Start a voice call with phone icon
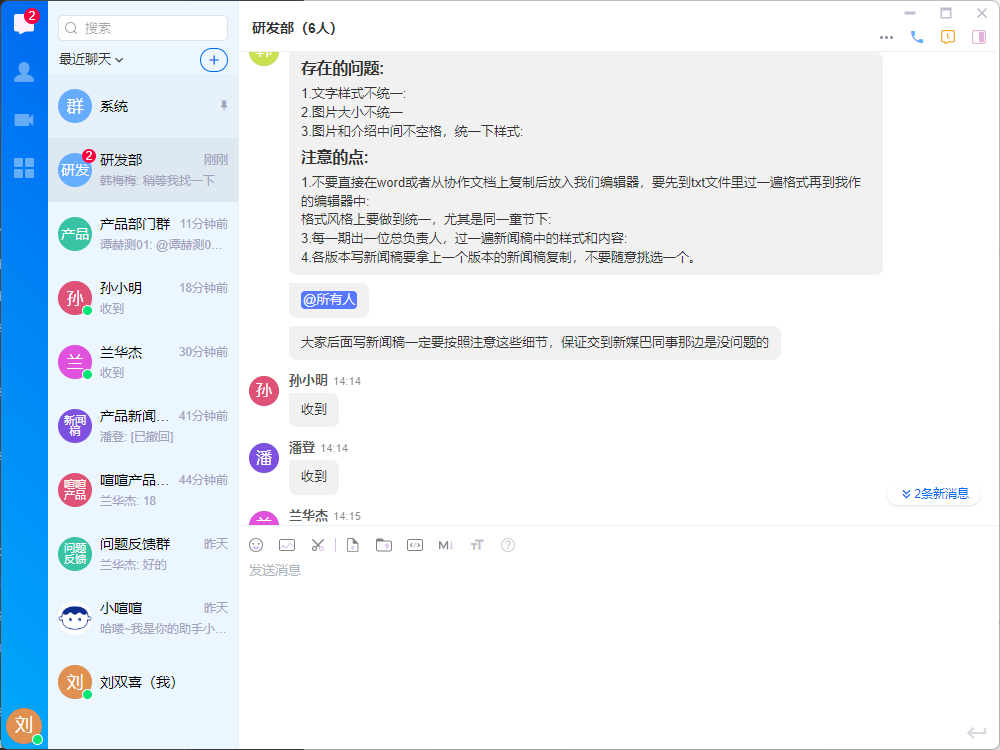The width and height of the screenshot is (1000, 750). click(917, 37)
